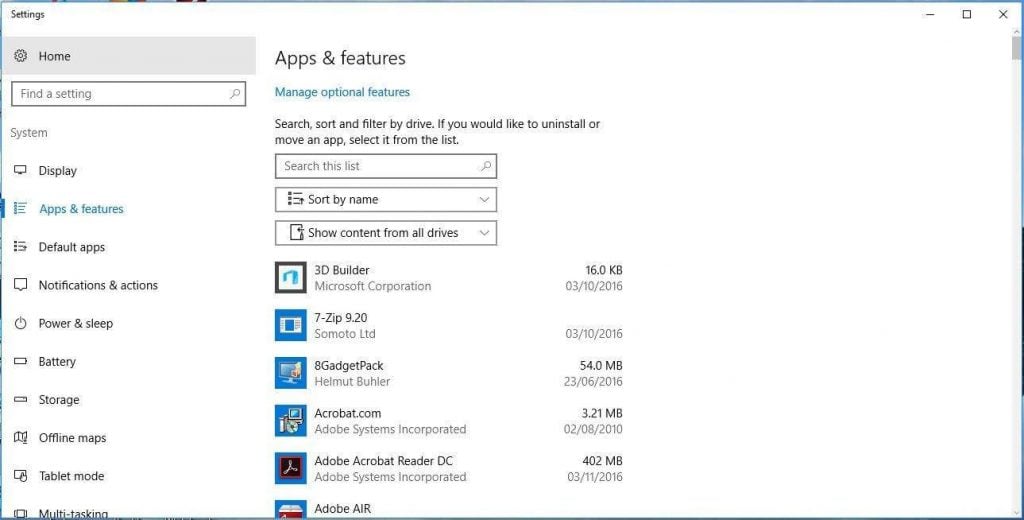
Task: Open the Sort by name dropdown
Action: 386,200
